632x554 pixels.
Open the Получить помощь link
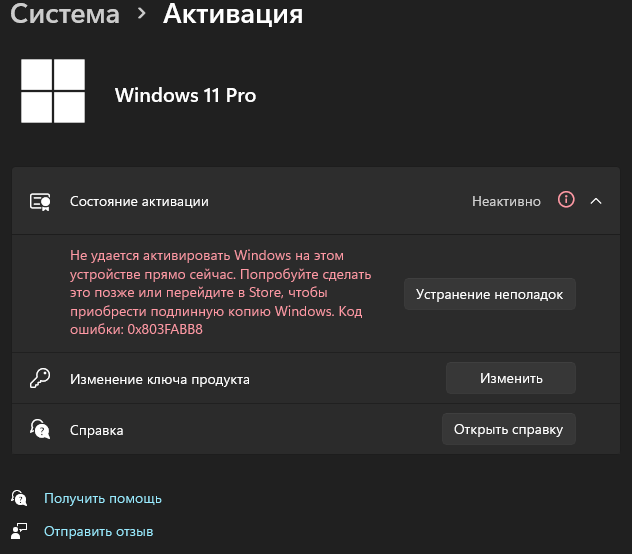pyautogui.click(x=103, y=498)
